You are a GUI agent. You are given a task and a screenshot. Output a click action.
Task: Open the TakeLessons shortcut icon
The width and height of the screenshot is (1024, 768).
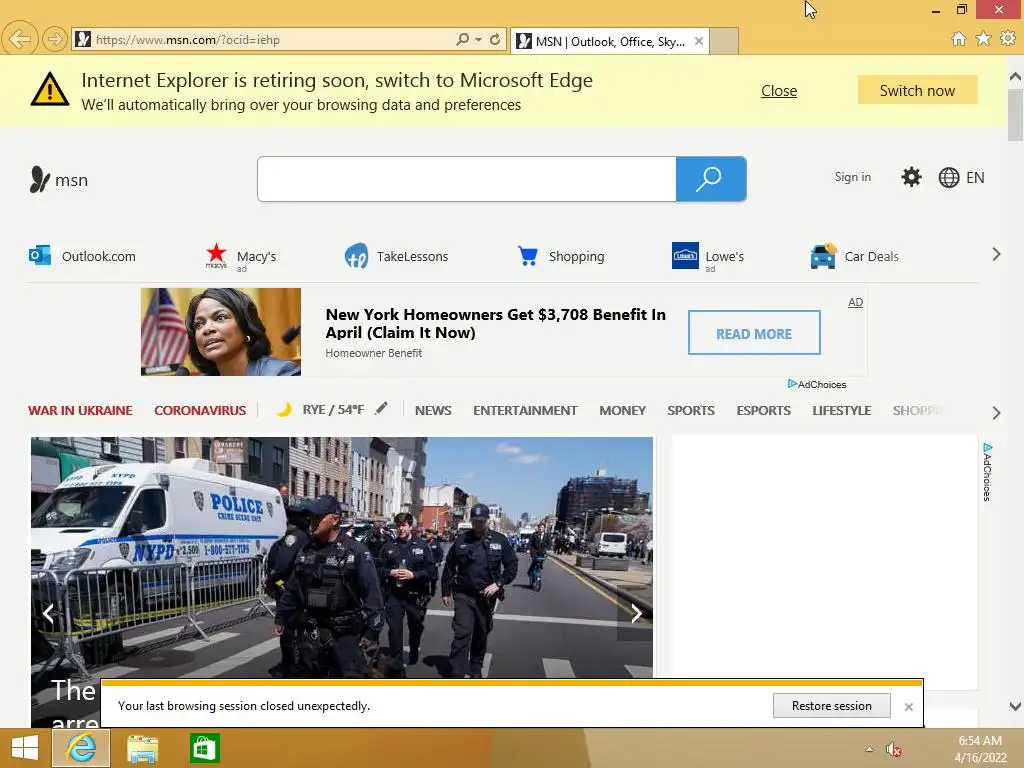(356, 256)
